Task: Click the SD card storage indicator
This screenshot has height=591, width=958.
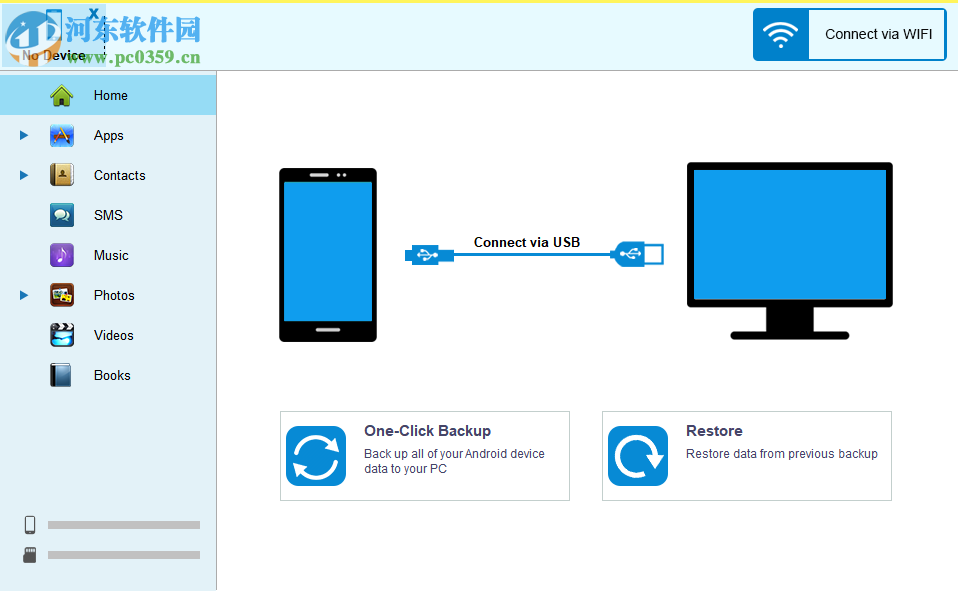Action: [x=123, y=554]
